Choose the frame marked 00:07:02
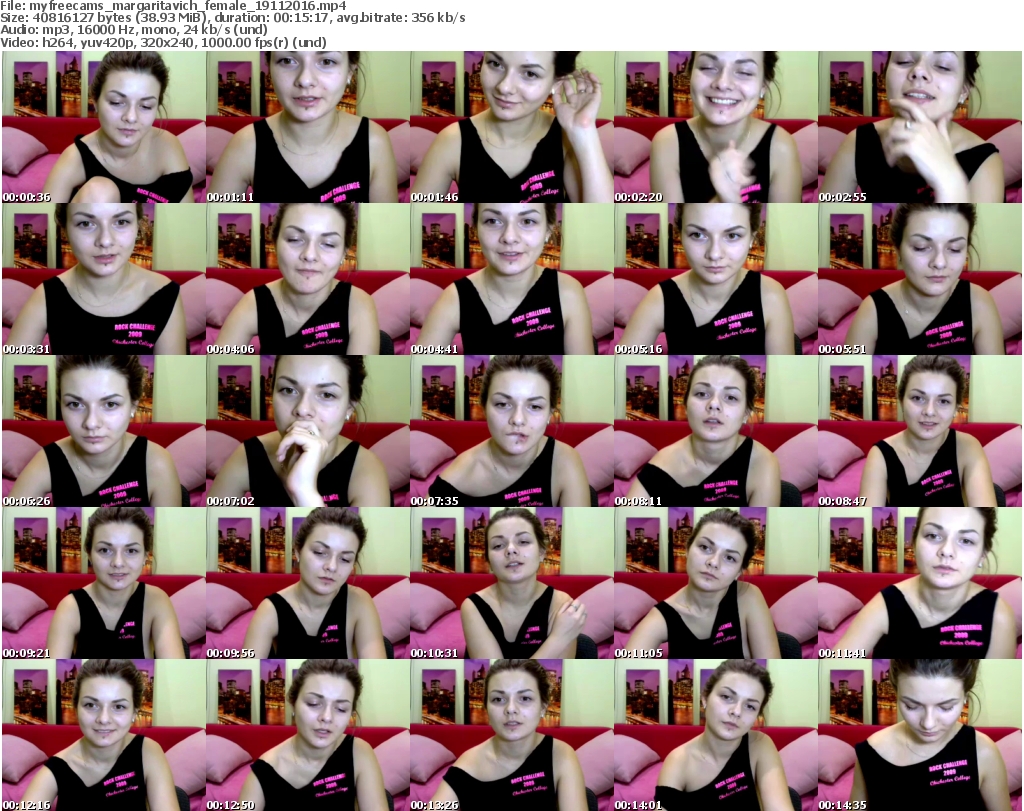 (307, 431)
